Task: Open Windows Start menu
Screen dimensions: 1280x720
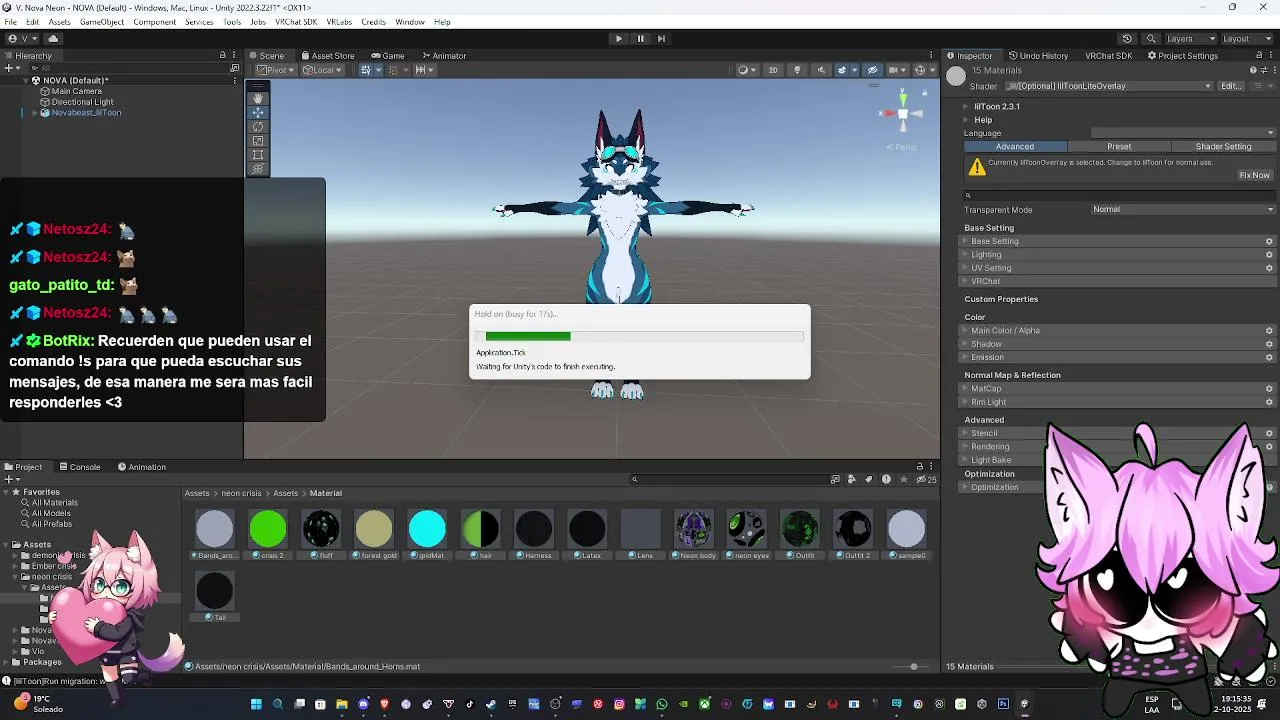Action: 256,704
